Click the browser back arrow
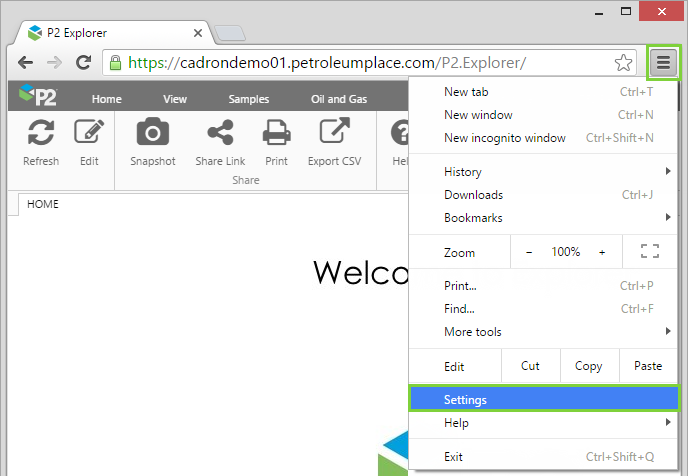This screenshot has width=688, height=476. [25, 63]
